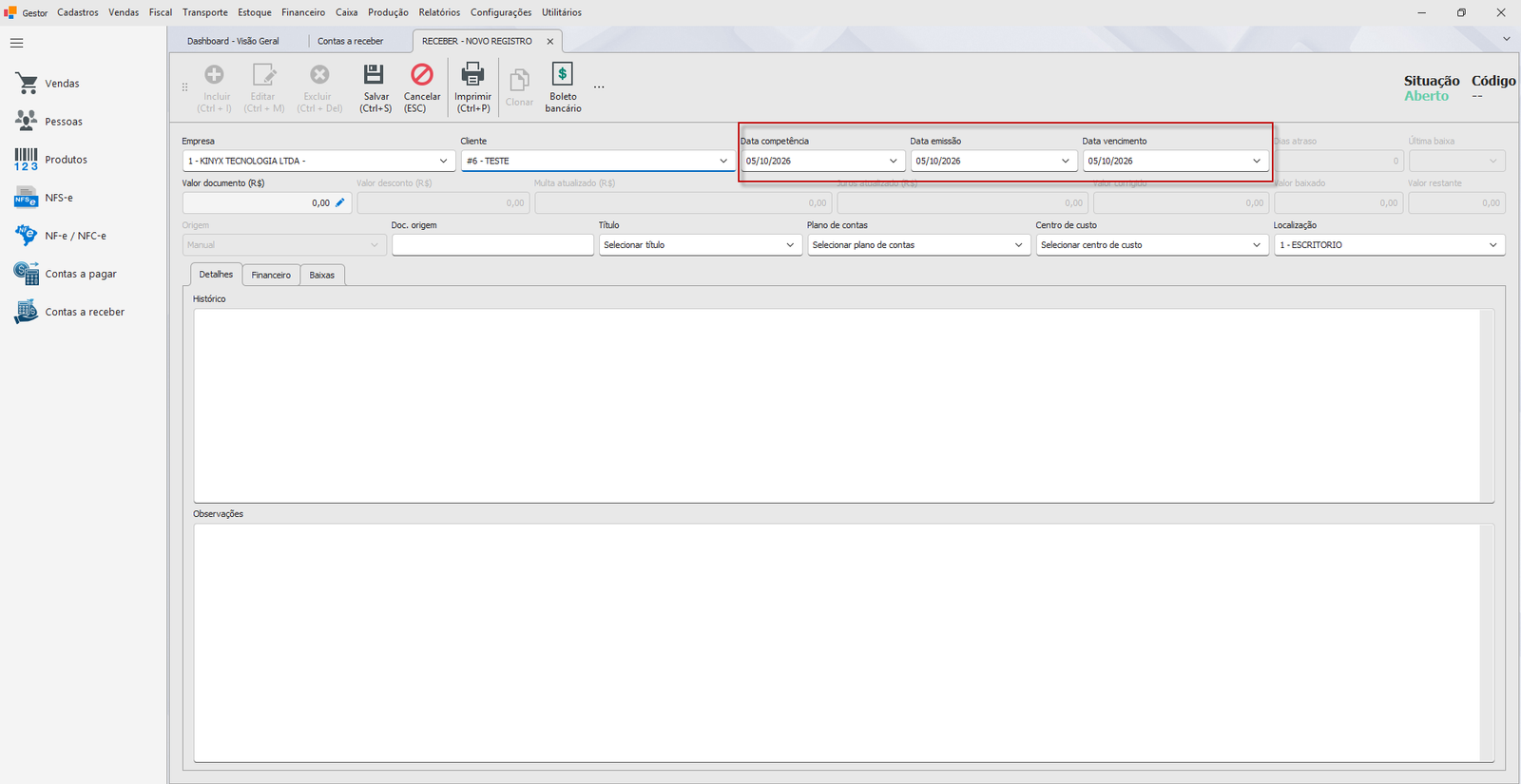The width and height of the screenshot is (1521, 784).
Task: Switch to the Contas a receber document tab
Action: point(350,42)
